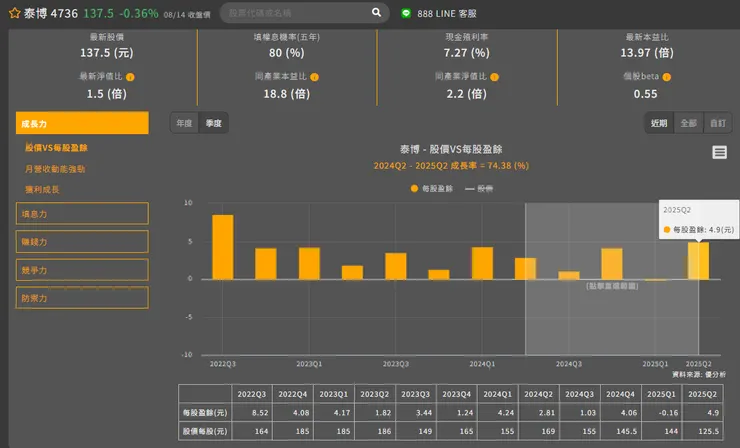Click the 最新本益比 13.97 (倍) value
This screenshot has width=740, height=448.
[647, 53]
